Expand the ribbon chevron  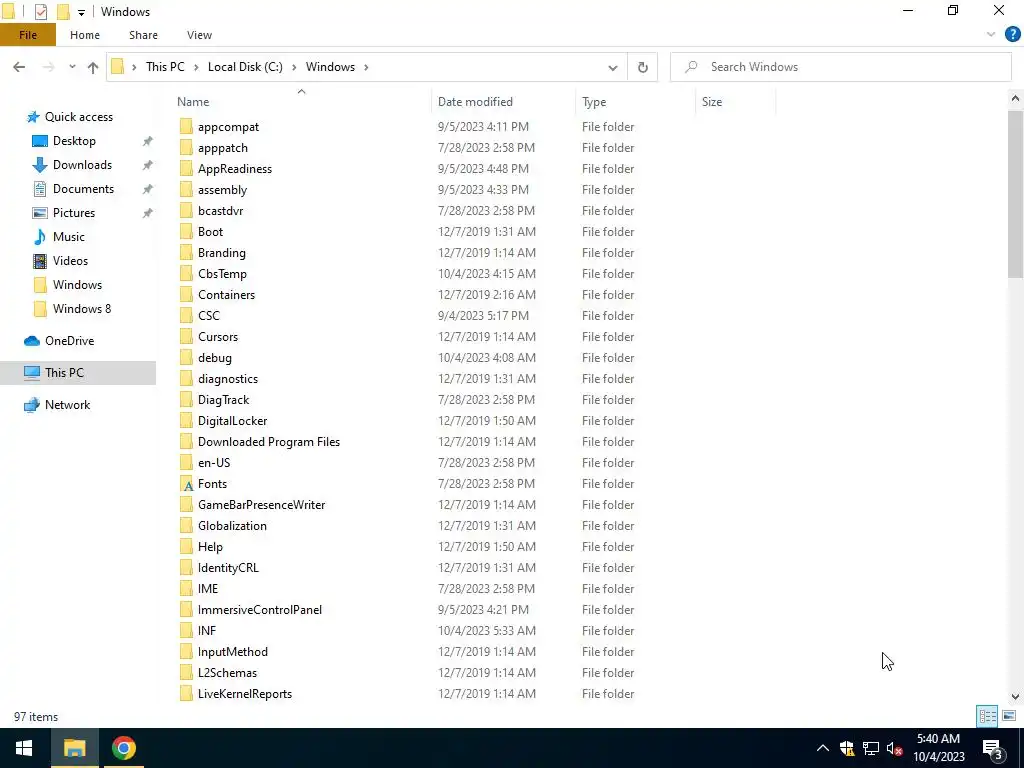991,34
